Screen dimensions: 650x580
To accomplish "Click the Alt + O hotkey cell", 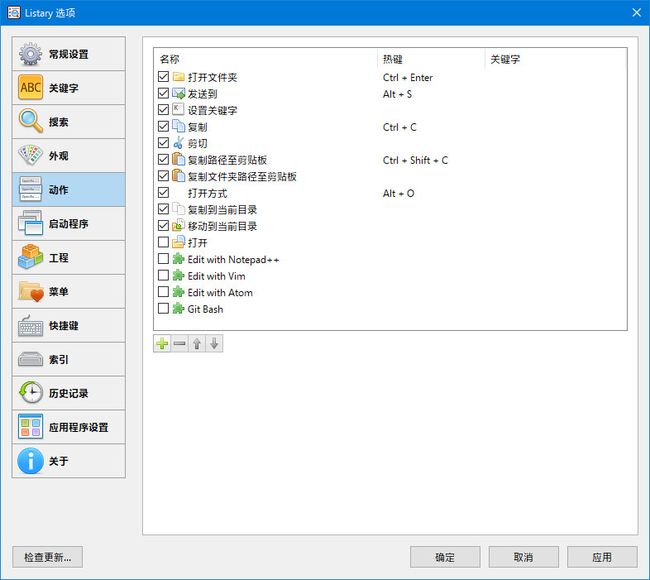I will tap(398, 194).
